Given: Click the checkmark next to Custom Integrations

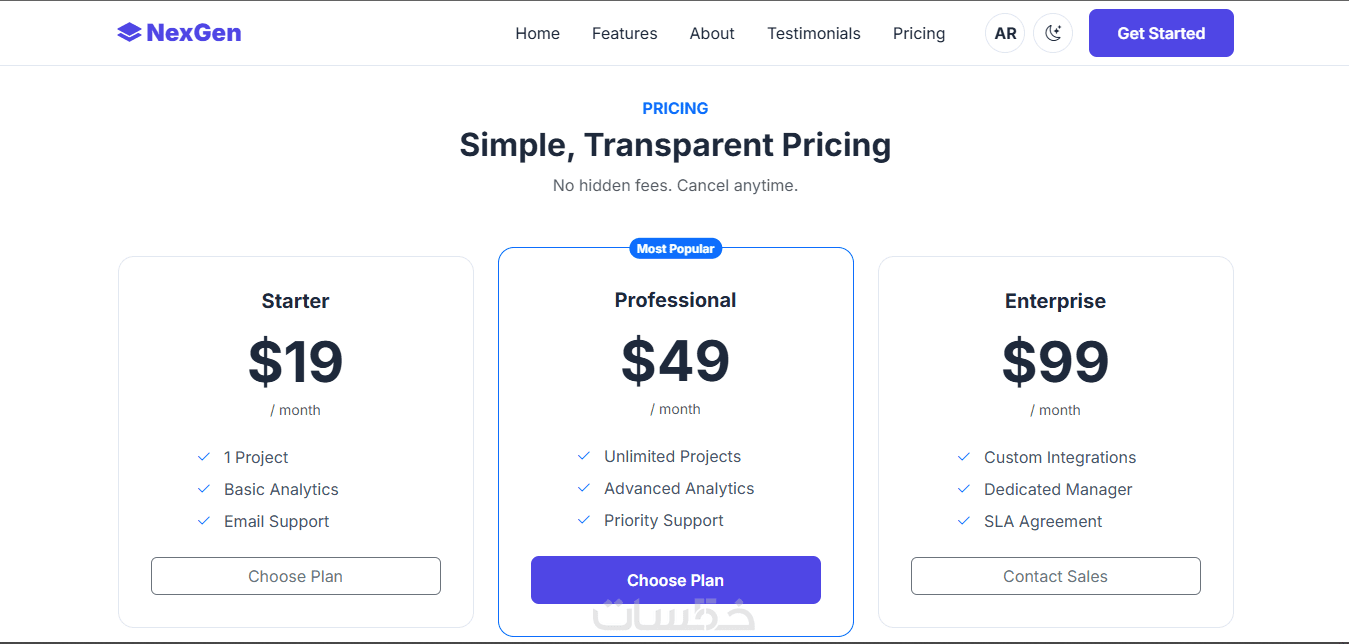Looking at the screenshot, I should coord(964,457).
